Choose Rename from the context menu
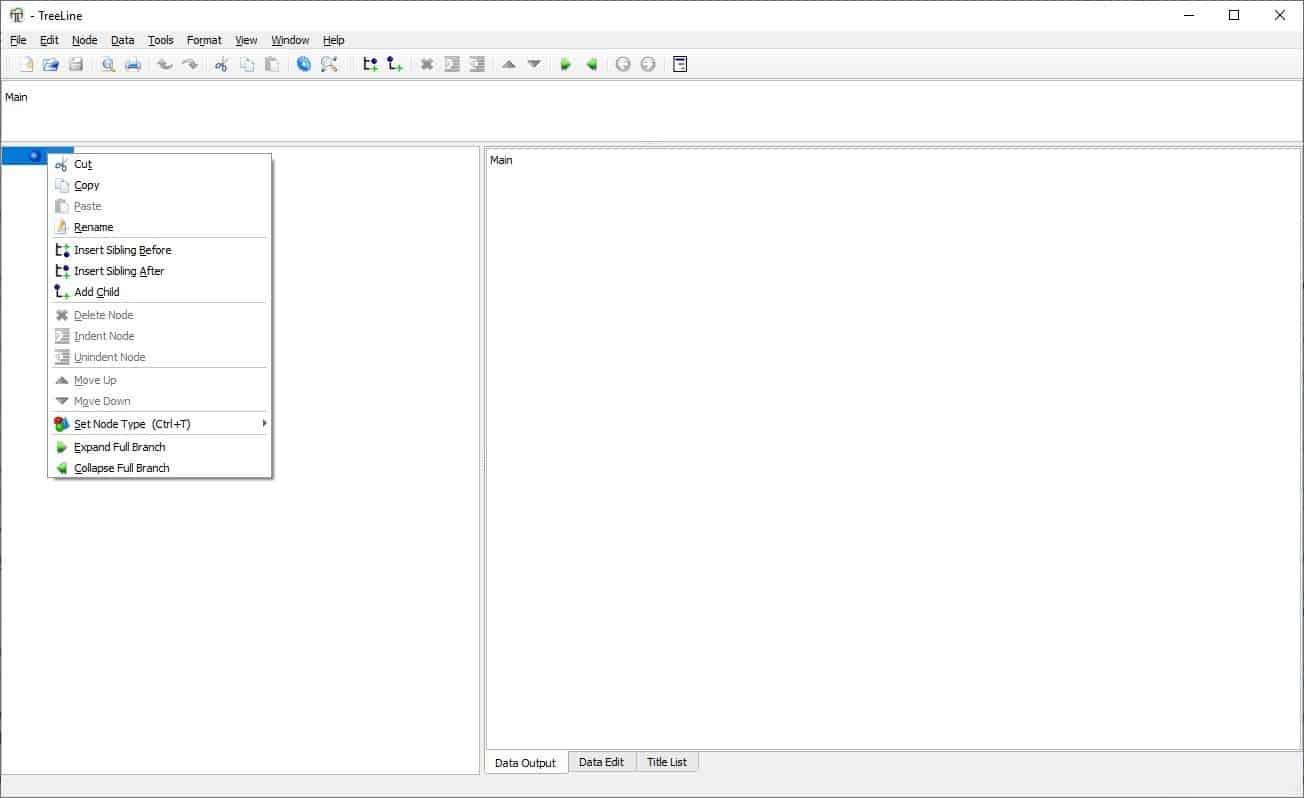The width and height of the screenshot is (1304, 798). (94, 227)
